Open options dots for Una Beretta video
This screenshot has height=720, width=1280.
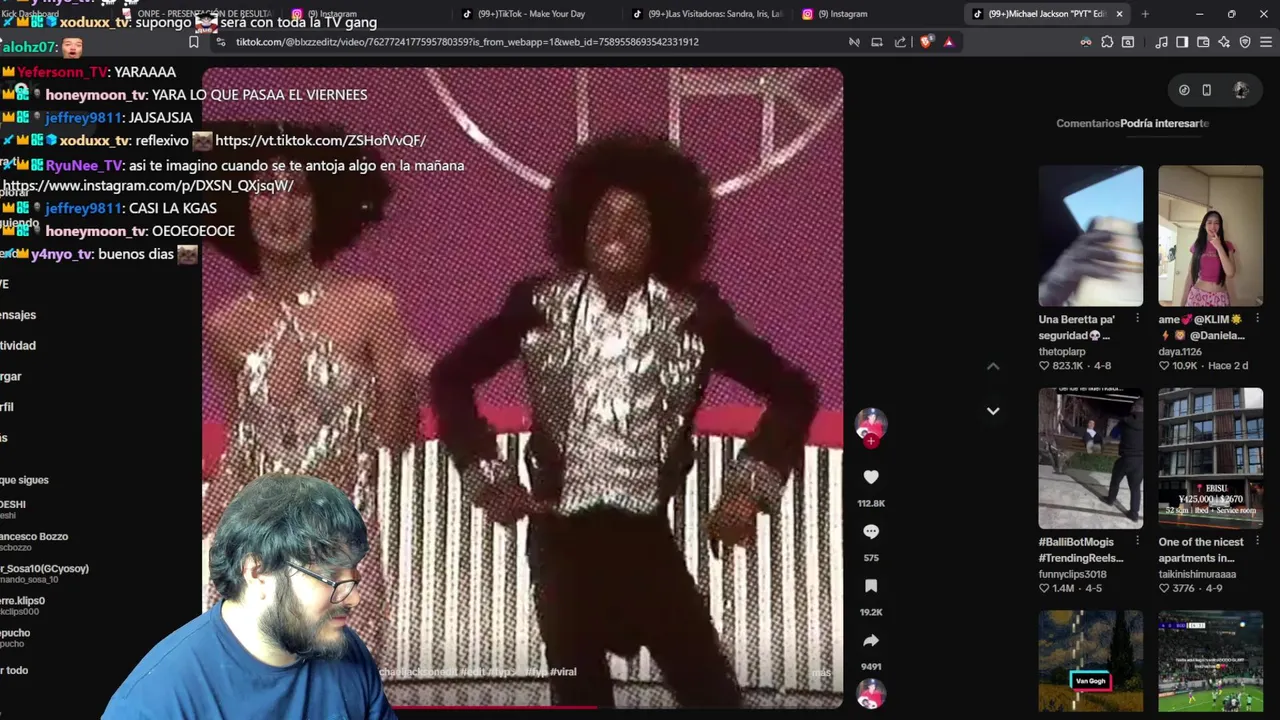[1137, 319]
